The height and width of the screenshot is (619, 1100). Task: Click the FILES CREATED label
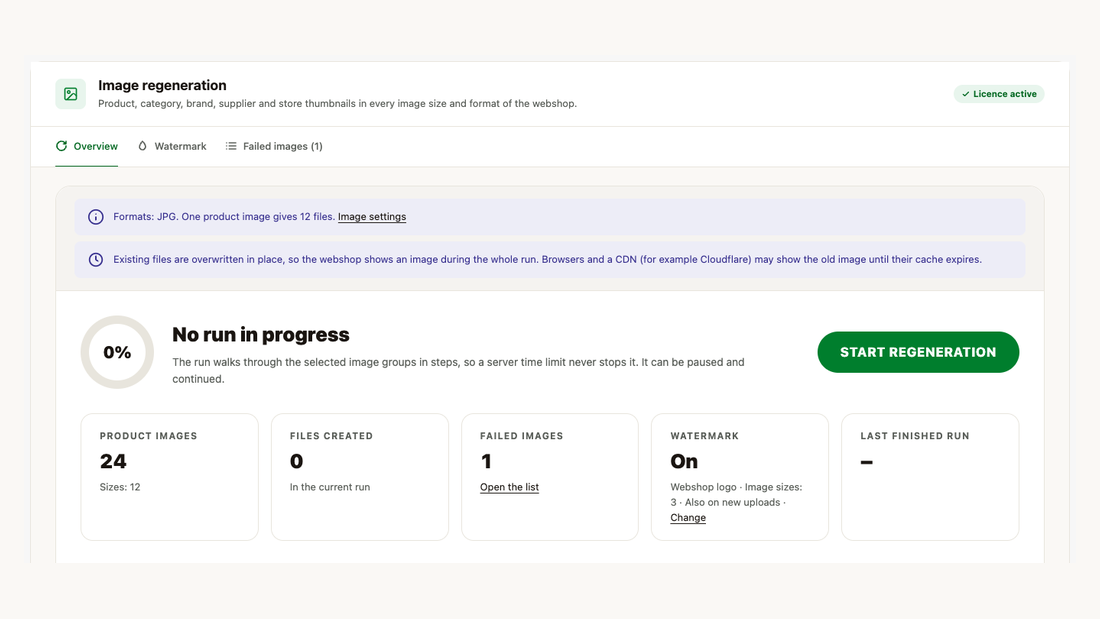tap(331, 436)
